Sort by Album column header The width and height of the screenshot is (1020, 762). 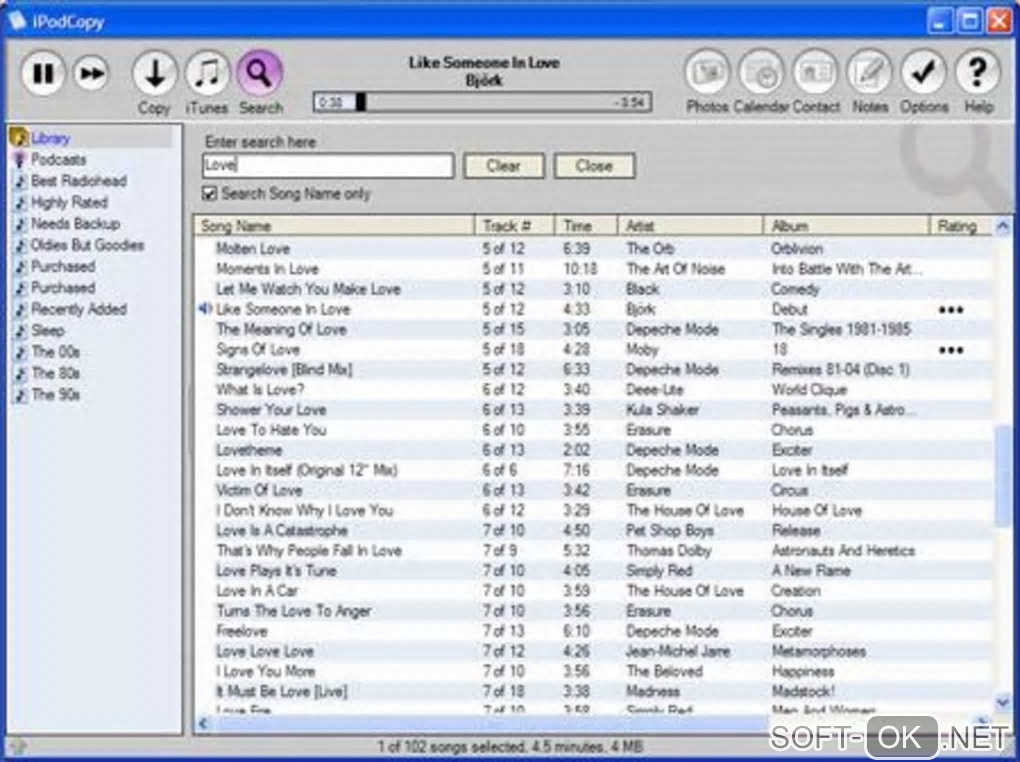[846, 226]
